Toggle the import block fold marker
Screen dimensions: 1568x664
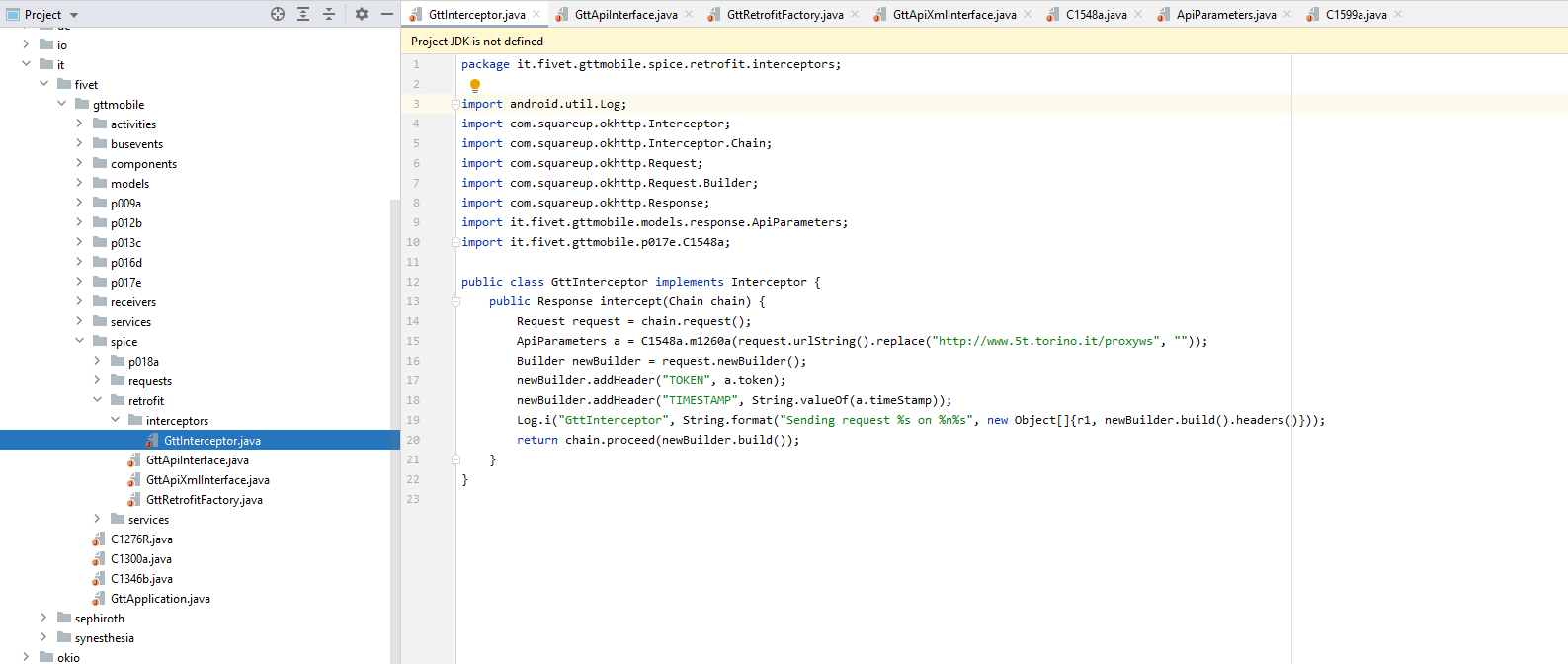[455, 104]
